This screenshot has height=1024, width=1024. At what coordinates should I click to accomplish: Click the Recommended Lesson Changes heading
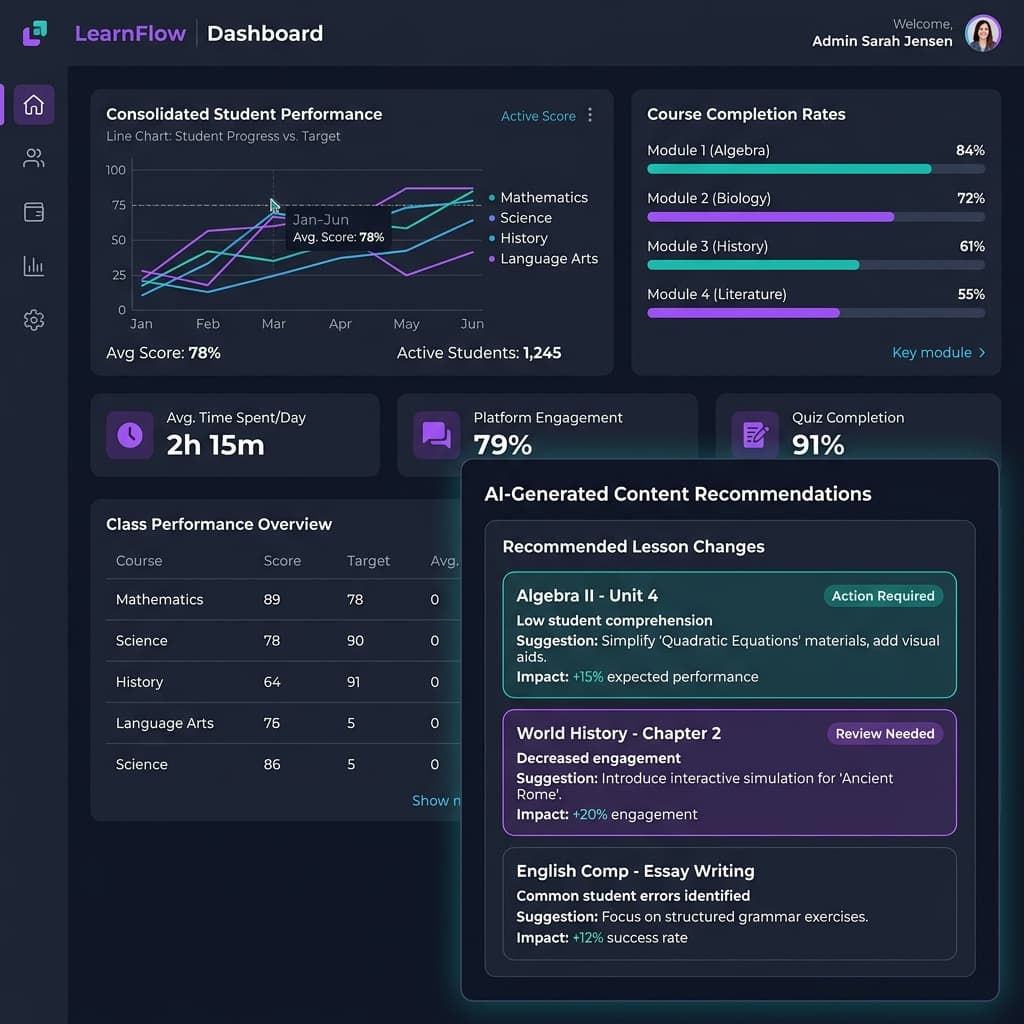point(633,547)
